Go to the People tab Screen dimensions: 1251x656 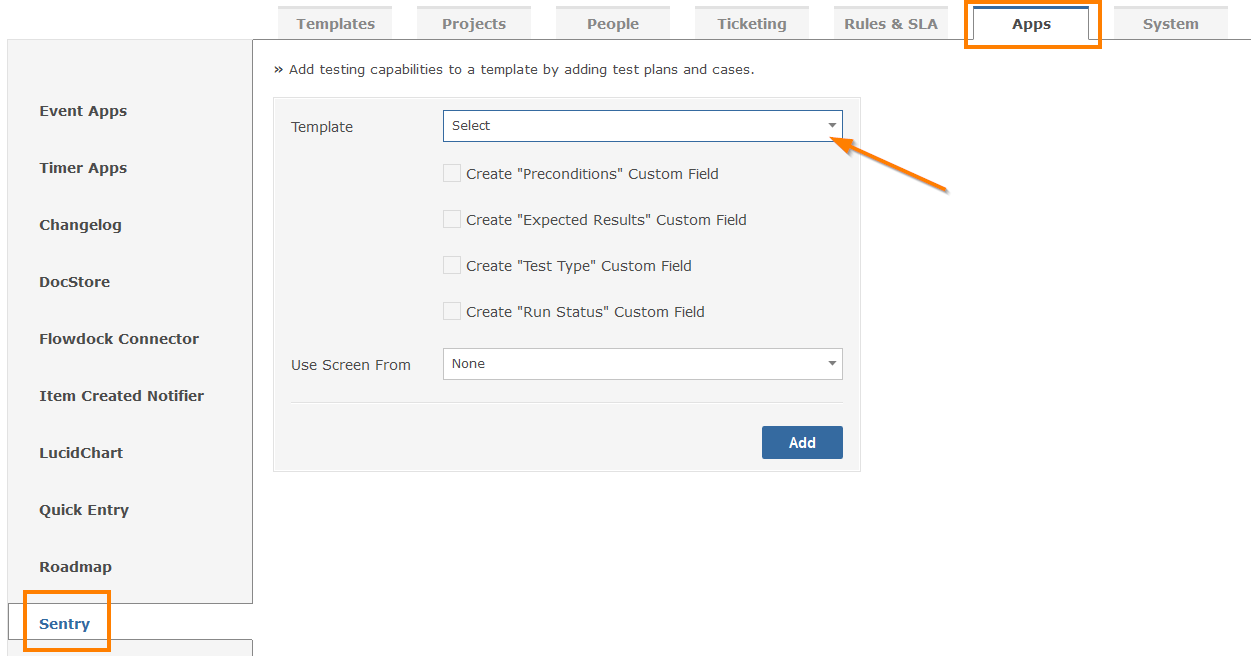pos(613,24)
